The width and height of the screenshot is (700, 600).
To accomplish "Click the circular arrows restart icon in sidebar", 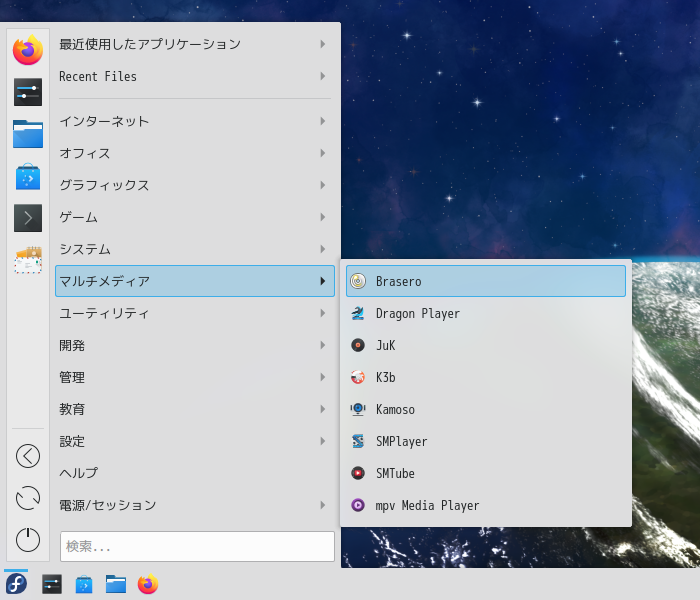I will click(x=28, y=498).
